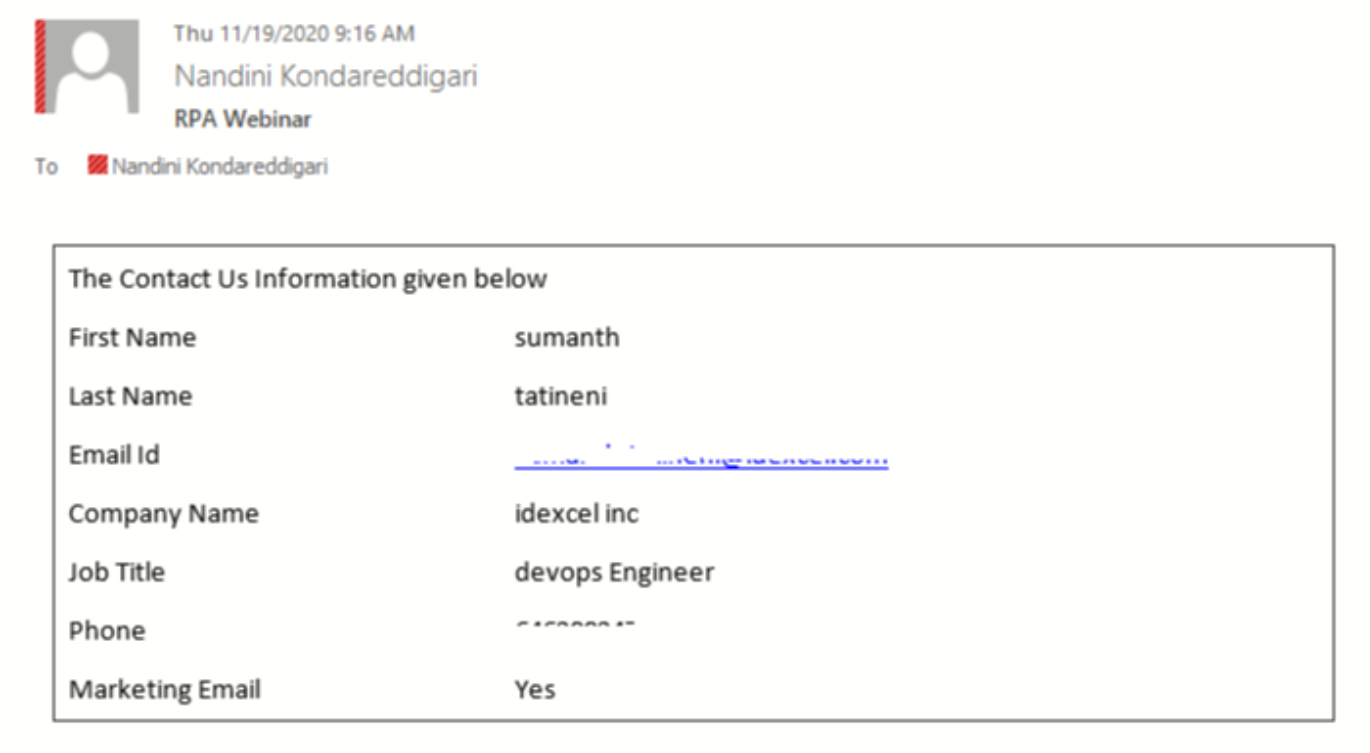Viewport: 1370px width, 753px height.
Task: Click the Last Name value tatineni
Action: tap(560, 396)
